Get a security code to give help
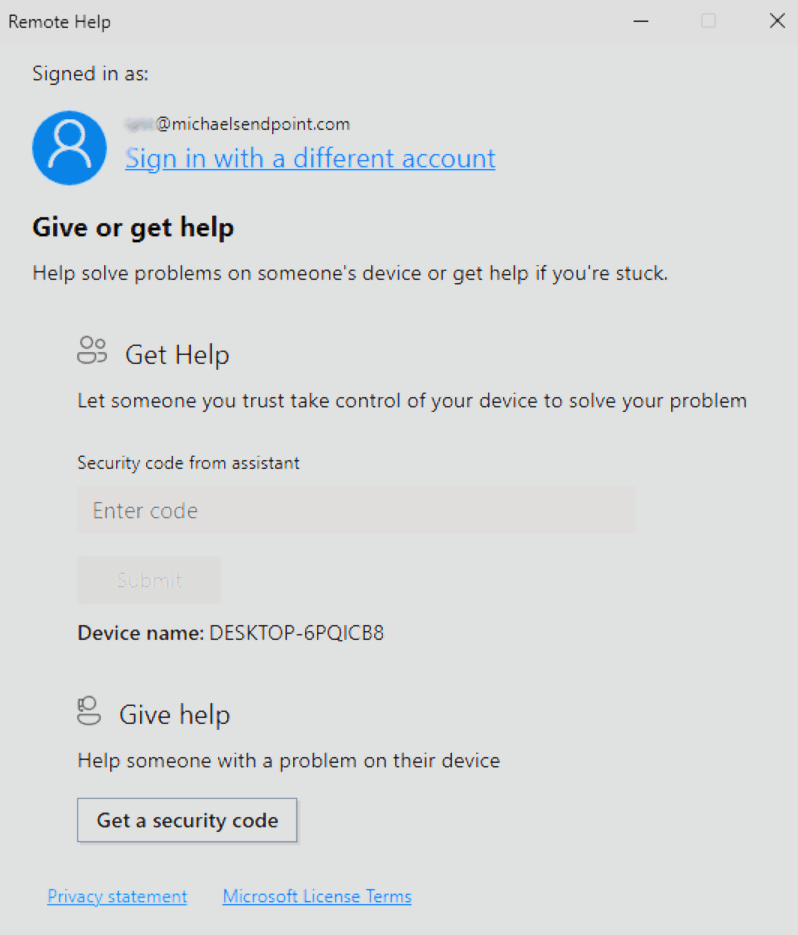The image size is (798, 935). [187, 820]
